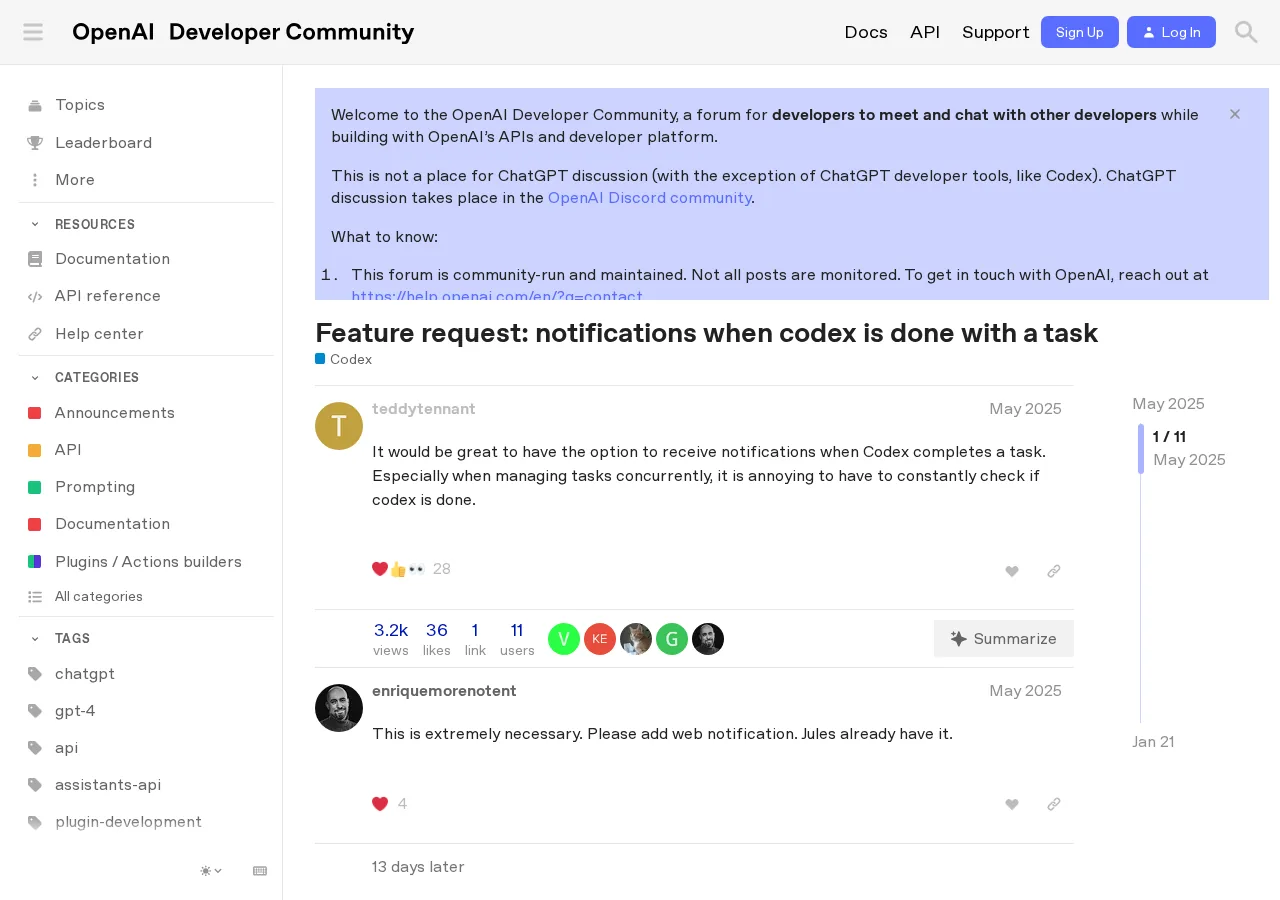Screen dimensions: 1280x900
Task: Like enriquemorenotent's reply with heart icon
Action: click(1012, 804)
